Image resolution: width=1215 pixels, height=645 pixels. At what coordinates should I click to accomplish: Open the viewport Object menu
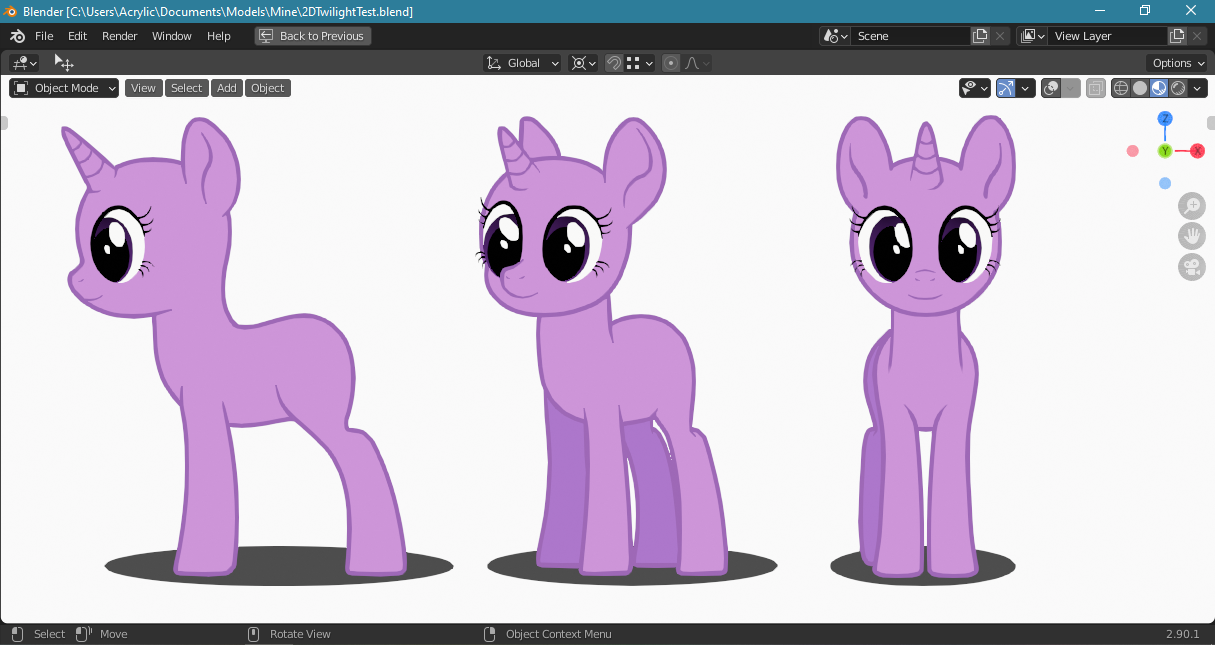pyautogui.click(x=267, y=88)
